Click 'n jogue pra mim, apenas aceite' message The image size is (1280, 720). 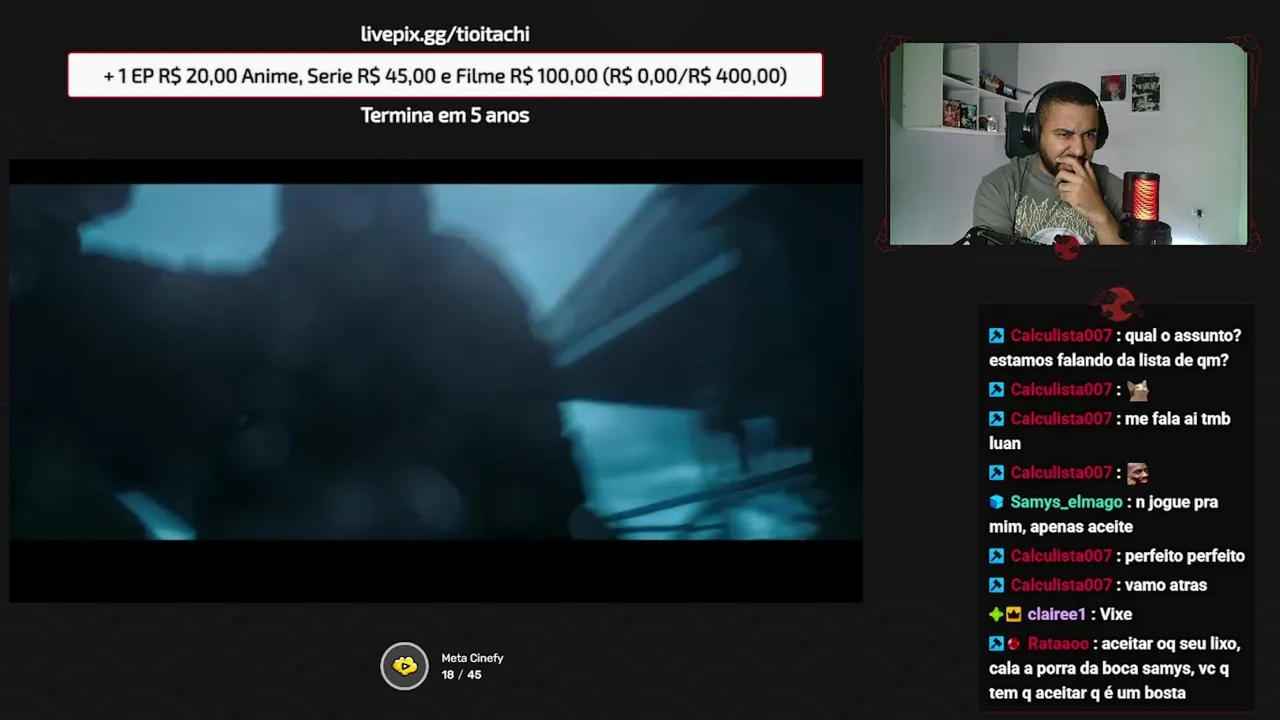1104,514
